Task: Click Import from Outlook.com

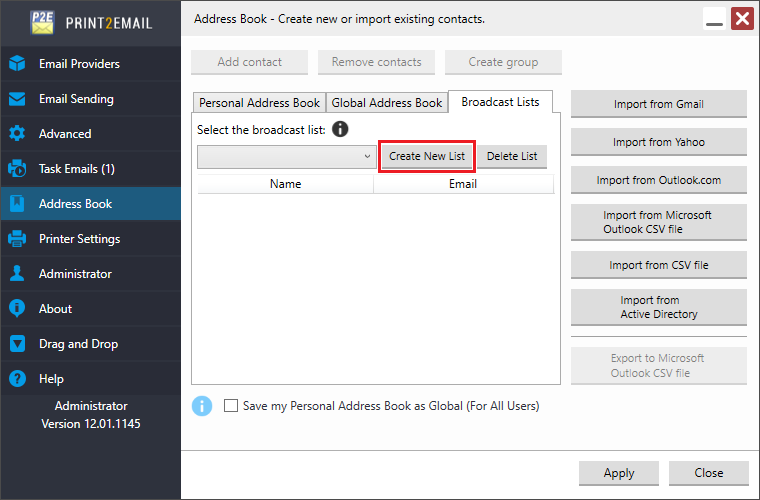Action: tap(659, 180)
